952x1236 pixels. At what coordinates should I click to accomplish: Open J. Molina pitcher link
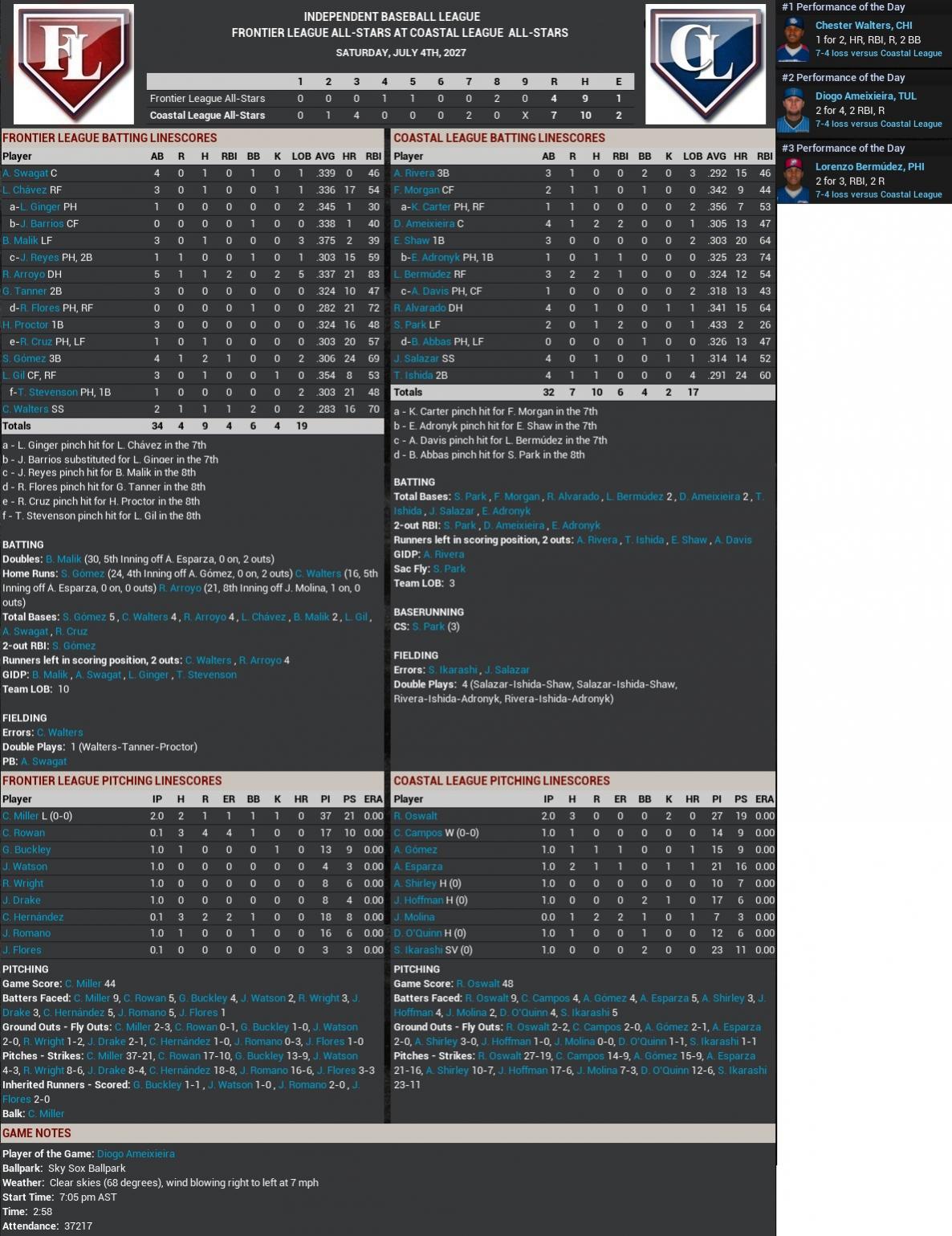(414, 917)
